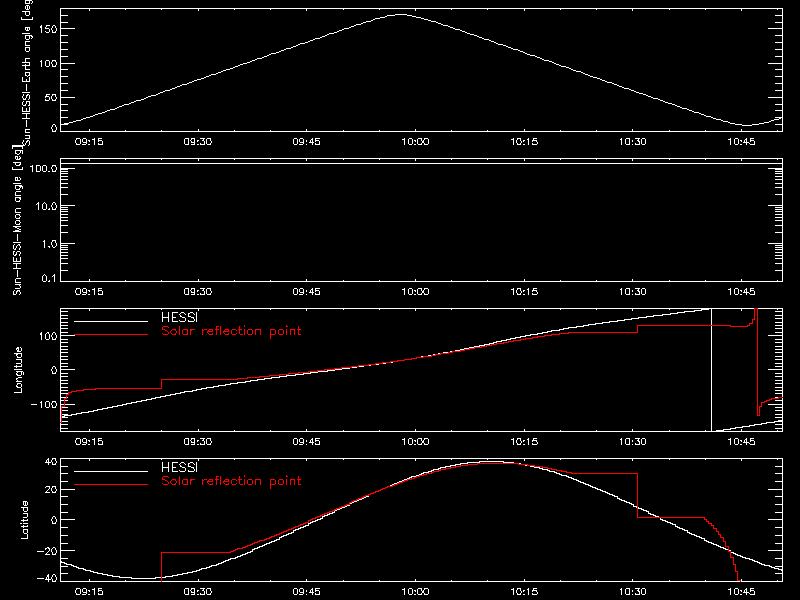Click the -20 tick label on Latitude axis
The height and width of the screenshot is (600, 800).
tap(47, 551)
